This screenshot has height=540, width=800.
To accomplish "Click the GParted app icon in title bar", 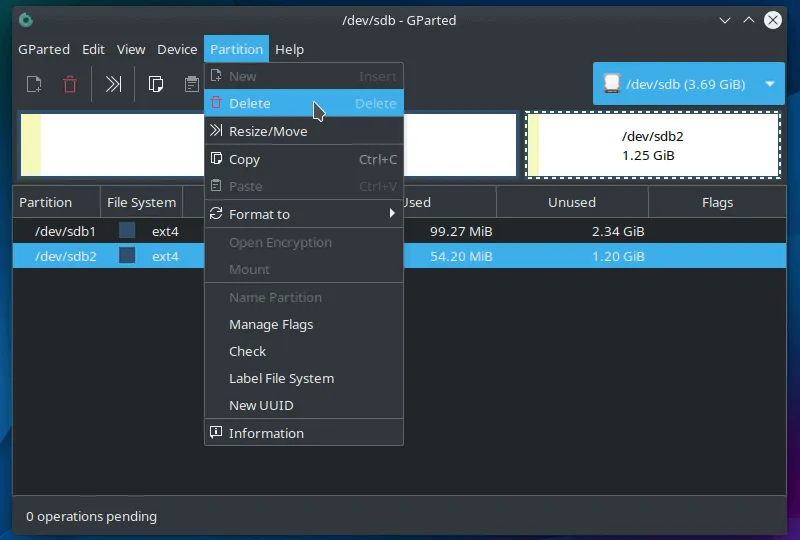I will 26,20.
